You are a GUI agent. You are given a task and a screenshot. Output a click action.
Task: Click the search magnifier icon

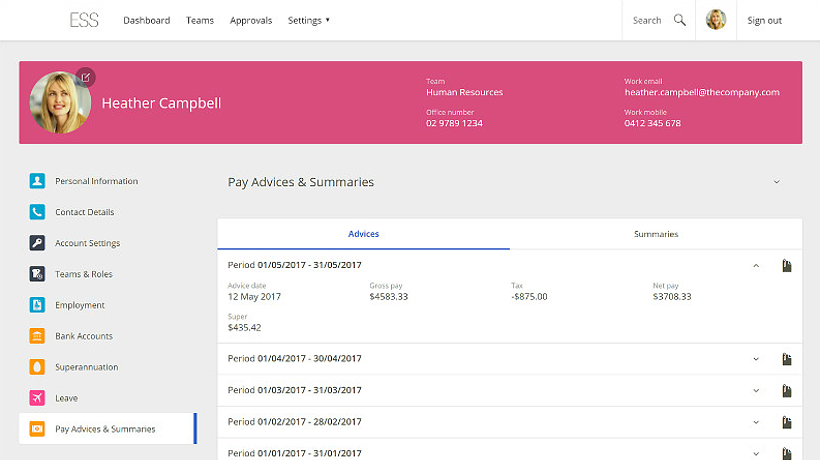[x=679, y=20]
